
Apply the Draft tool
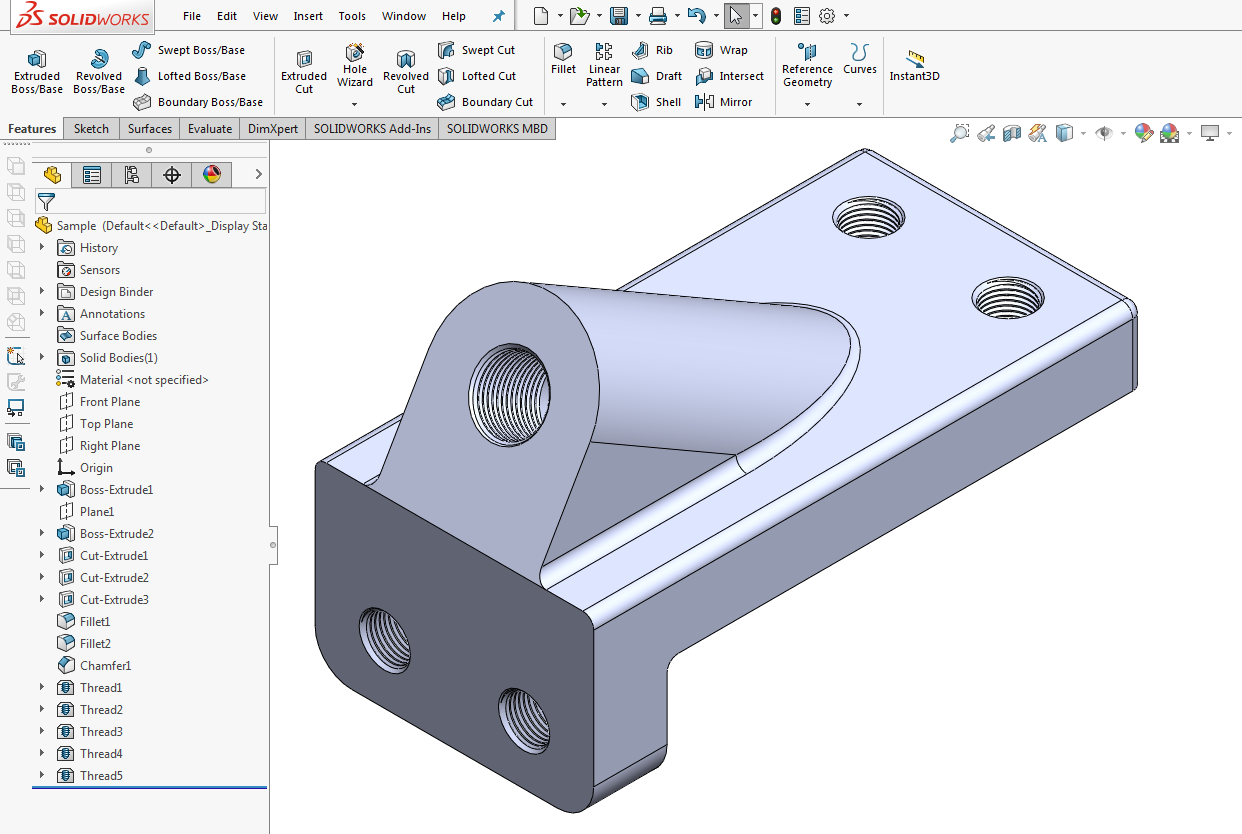pyautogui.click(x=657, y=76)
